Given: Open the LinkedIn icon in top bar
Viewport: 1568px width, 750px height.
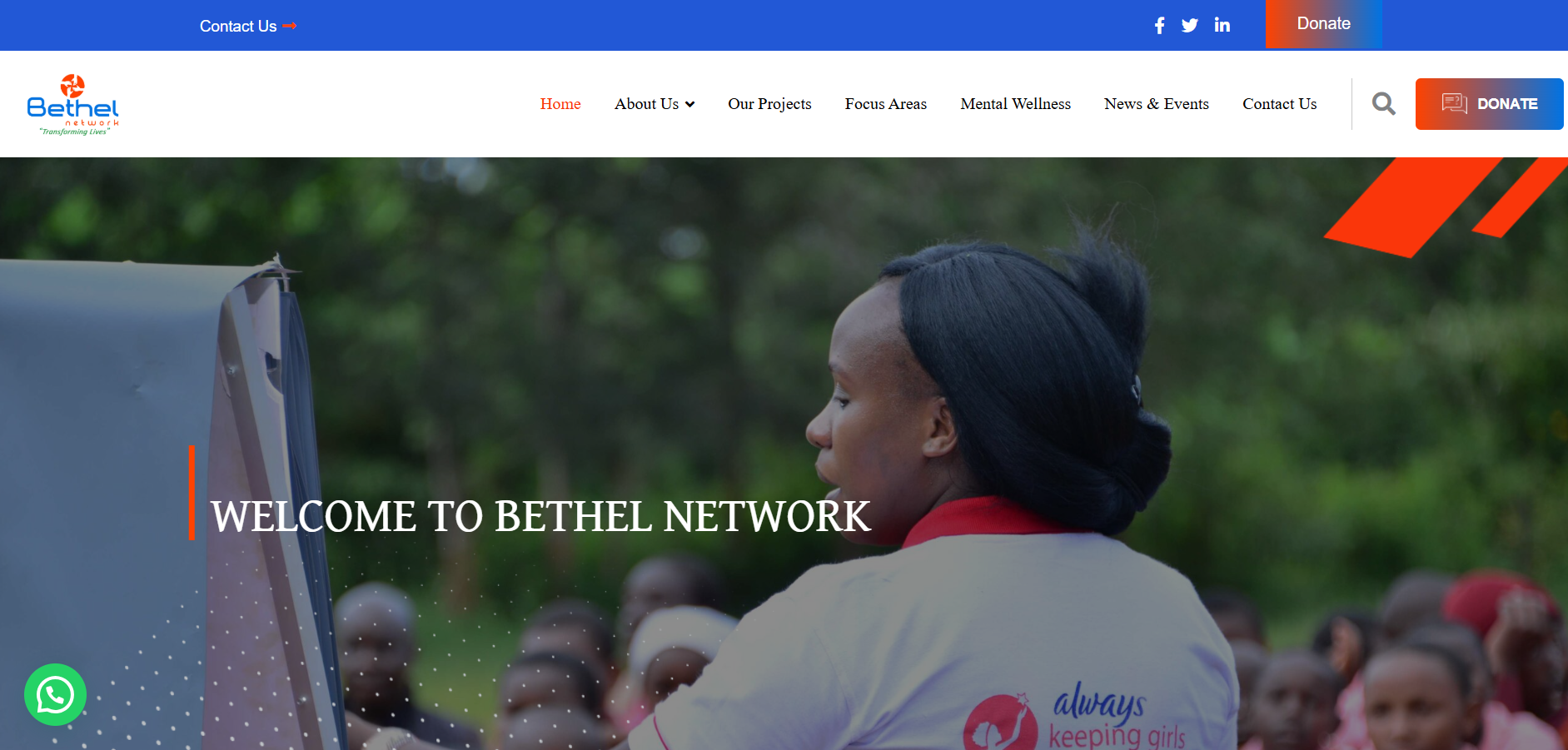Looking at the screenshot, I should 1222,25.
